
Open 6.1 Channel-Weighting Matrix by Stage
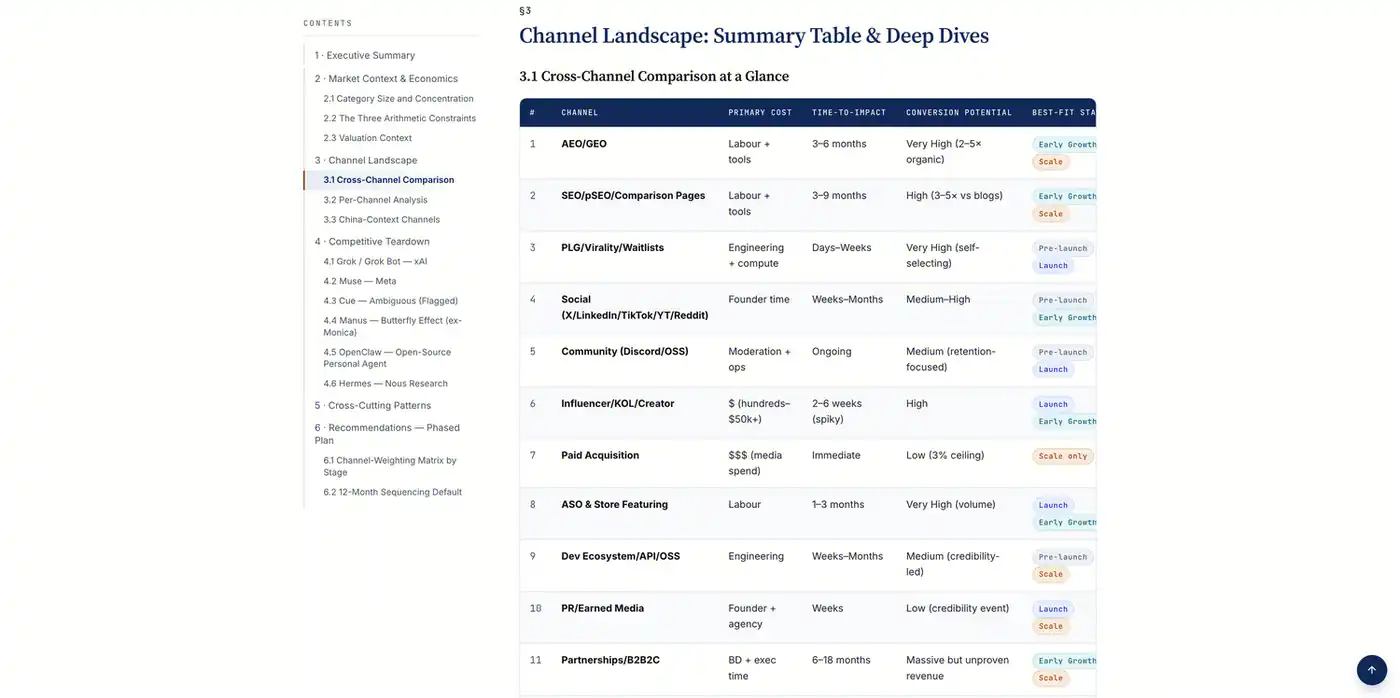389,466
